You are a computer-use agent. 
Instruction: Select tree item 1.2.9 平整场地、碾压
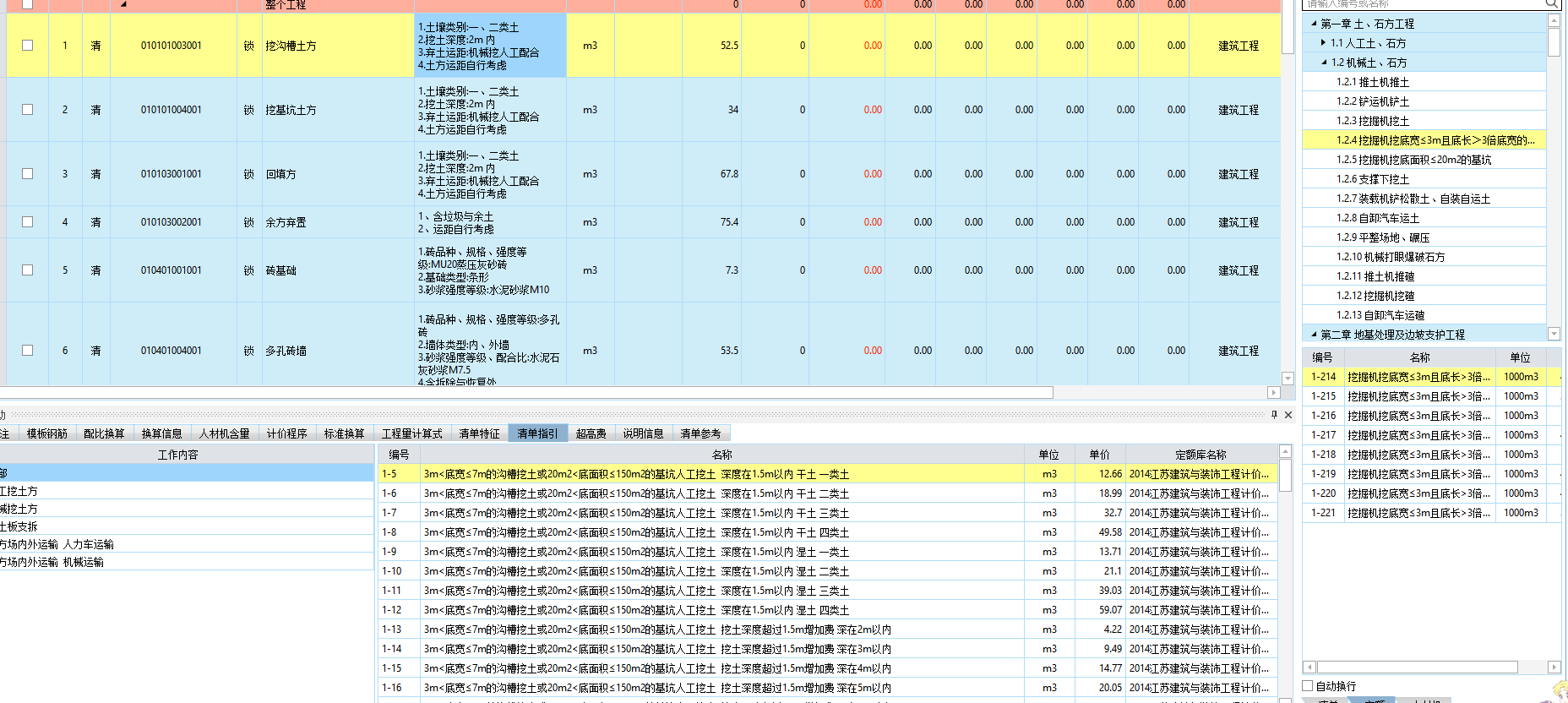tap(1383, 237)
